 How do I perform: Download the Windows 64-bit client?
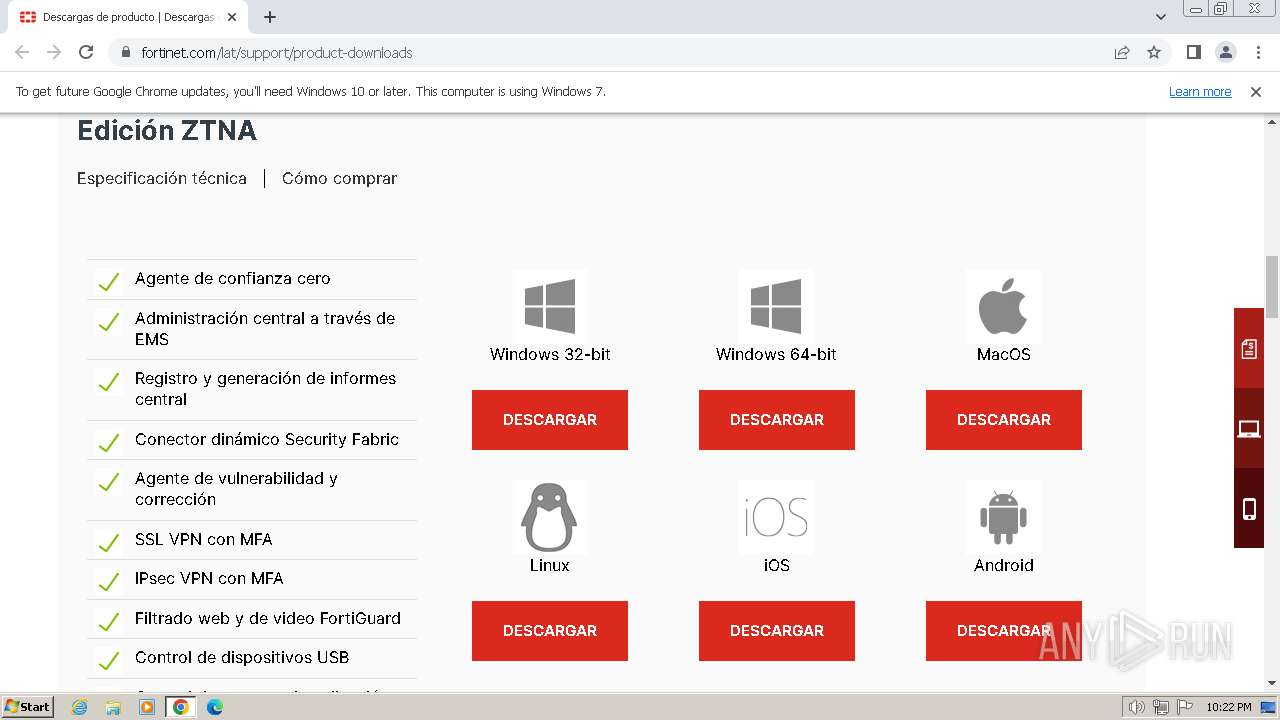pos(777,420)
